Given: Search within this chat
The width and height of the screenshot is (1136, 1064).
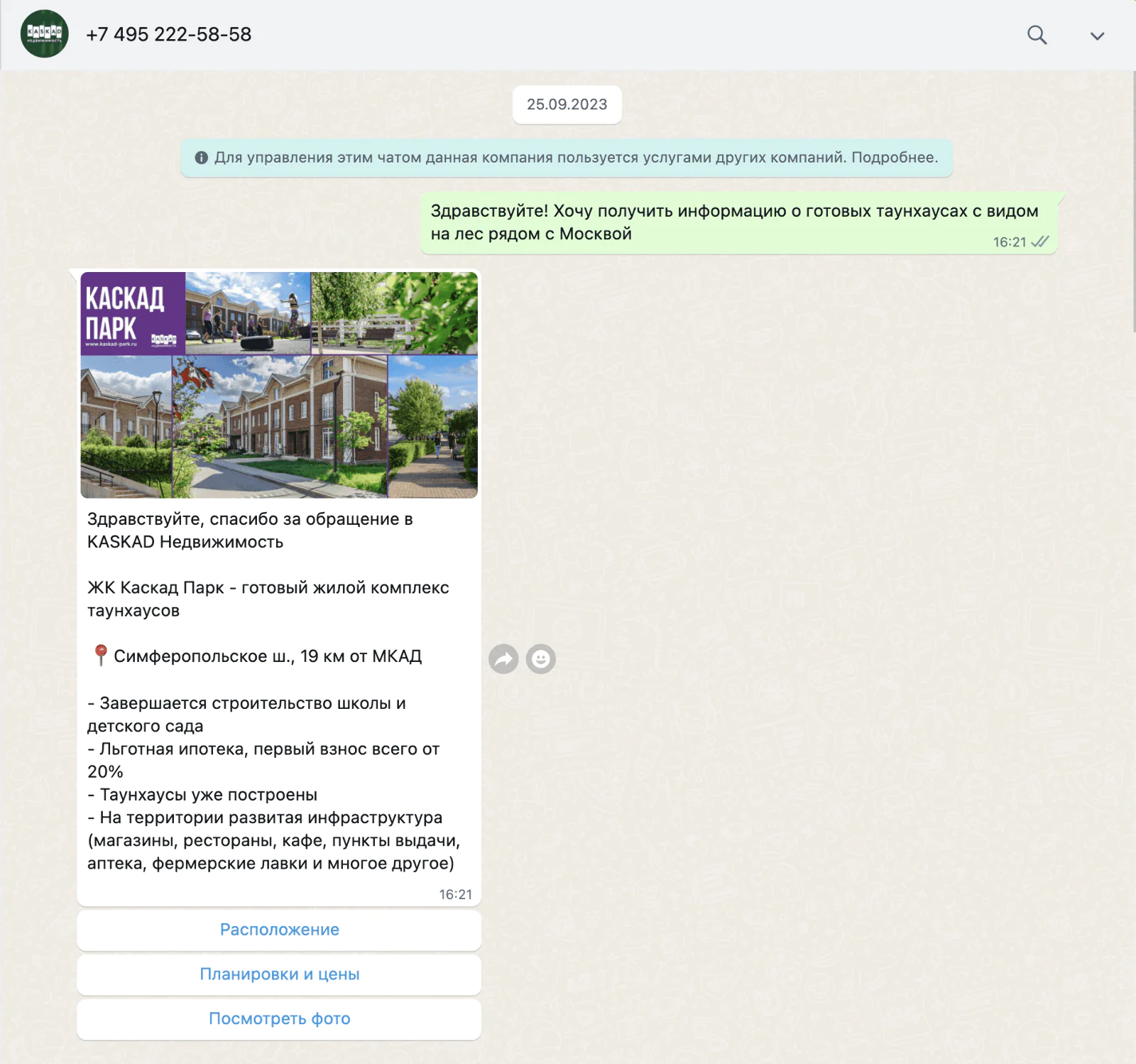Looking at the screenshot, I should (1037, 35).
